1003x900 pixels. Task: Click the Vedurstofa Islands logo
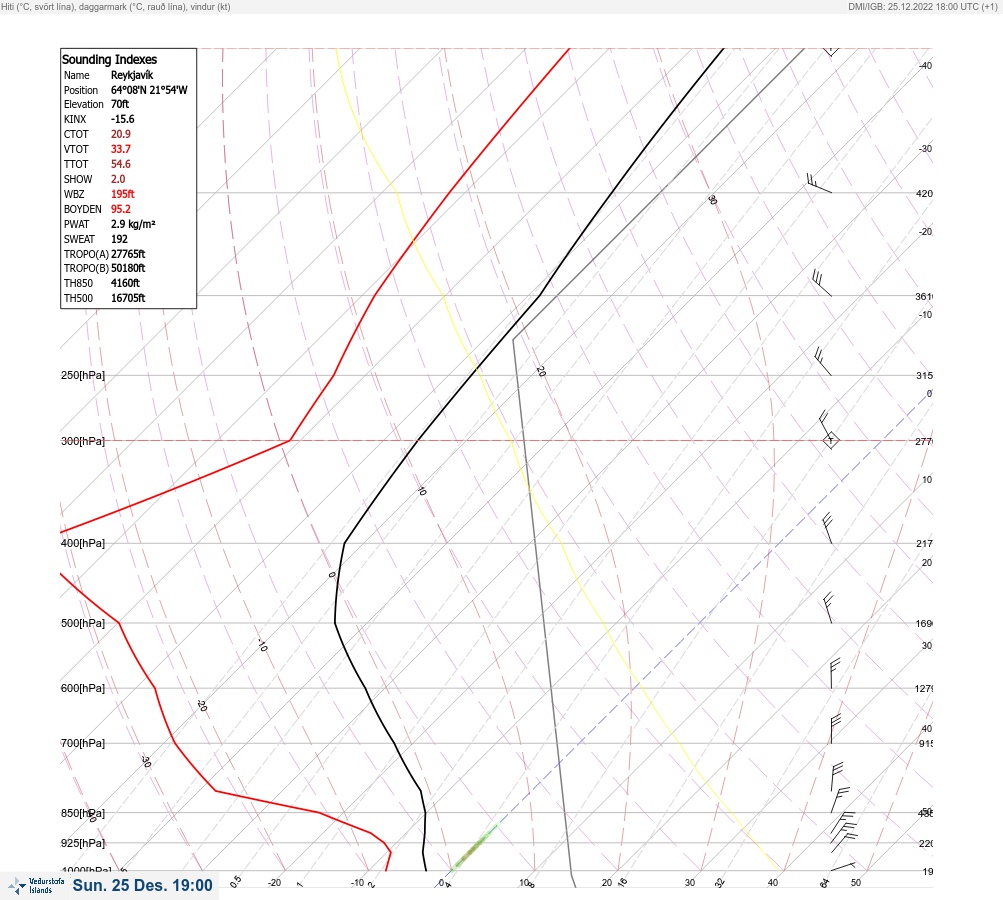click(x=36, y=886)
